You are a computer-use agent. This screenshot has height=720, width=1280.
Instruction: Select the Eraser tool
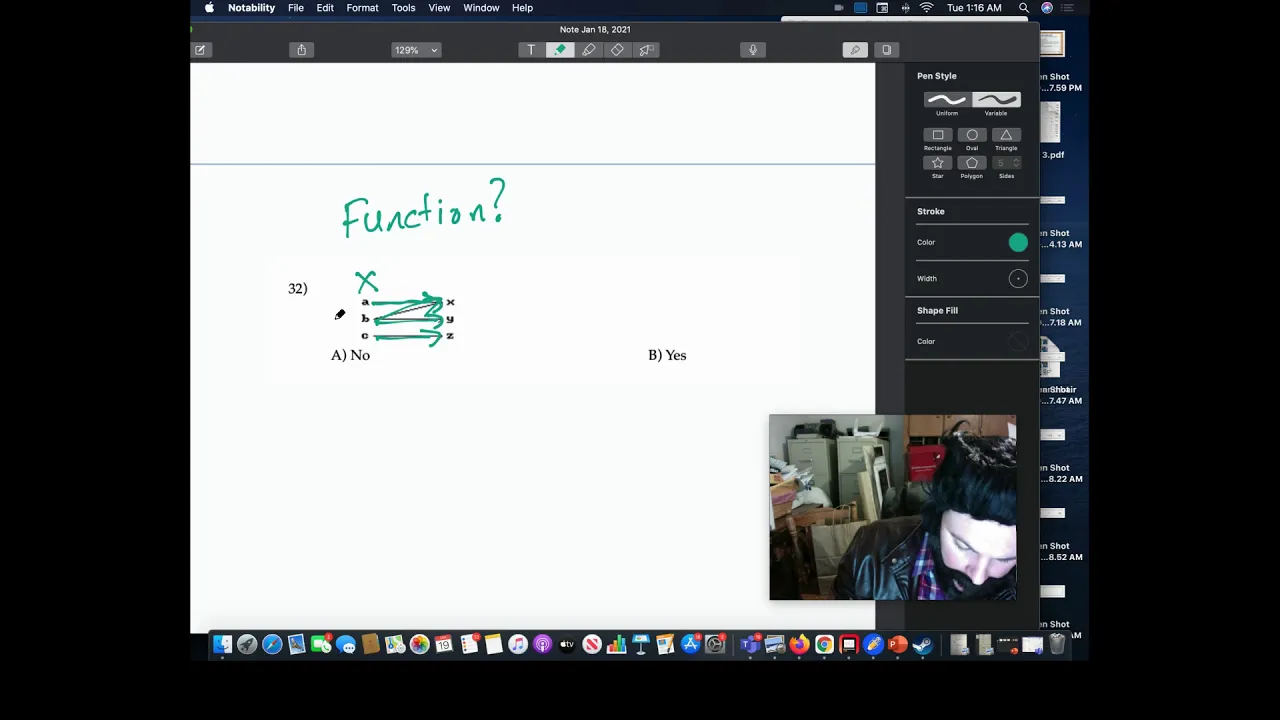(x=617, y=50)
